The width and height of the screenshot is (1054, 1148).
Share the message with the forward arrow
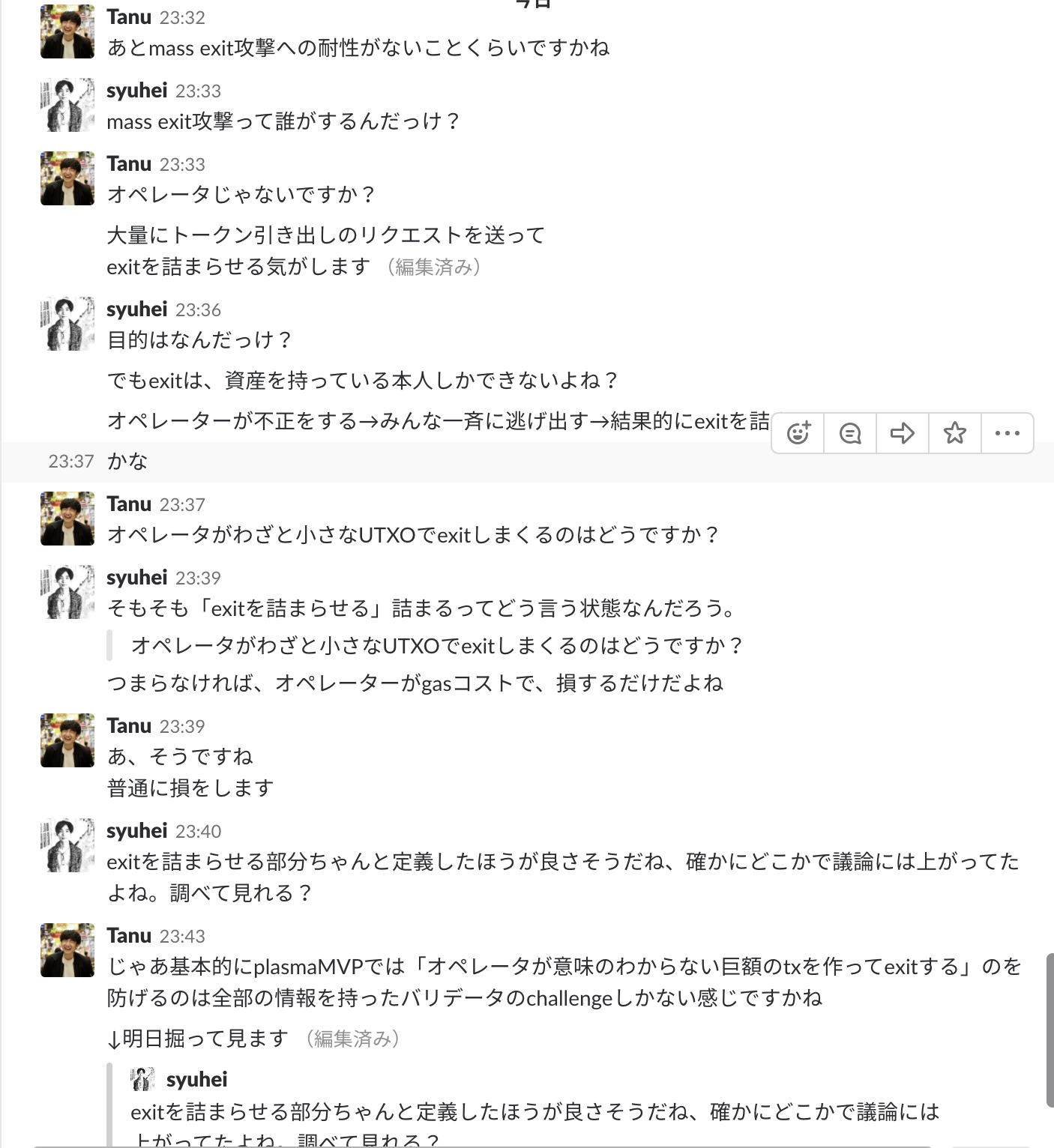(x=903, y=433)
